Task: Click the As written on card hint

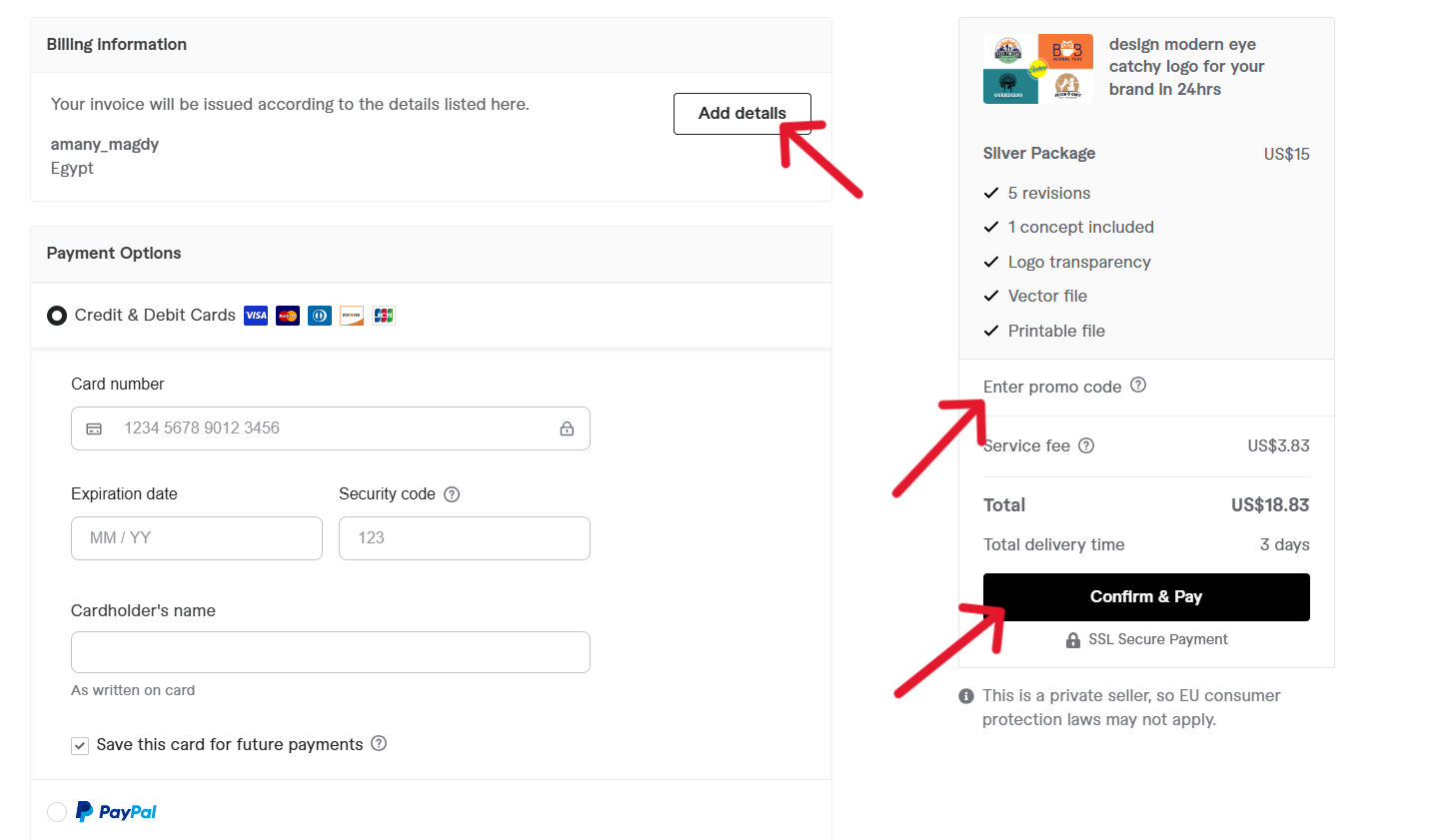Action: click(x=133, y=690)
